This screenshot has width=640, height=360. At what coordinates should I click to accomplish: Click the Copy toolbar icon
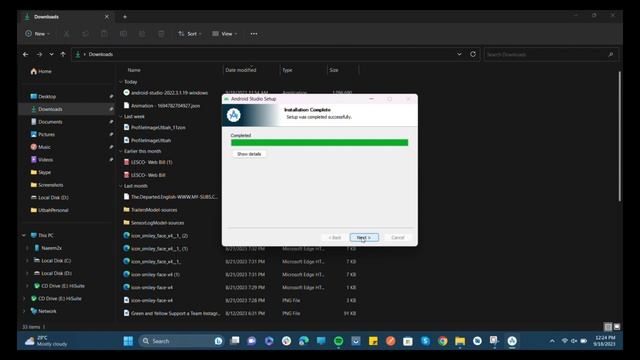(x=85, y=34)
